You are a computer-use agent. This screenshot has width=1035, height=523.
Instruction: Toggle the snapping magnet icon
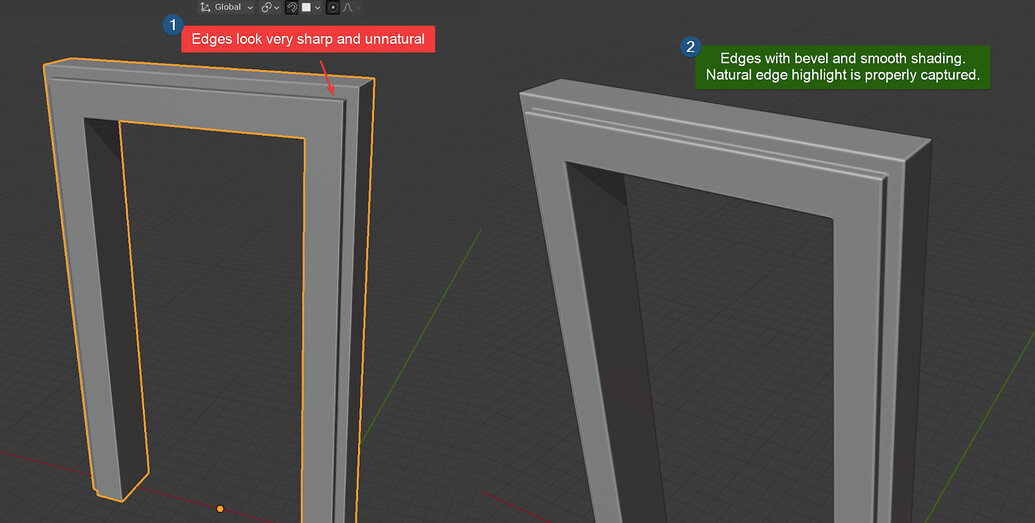292,7
